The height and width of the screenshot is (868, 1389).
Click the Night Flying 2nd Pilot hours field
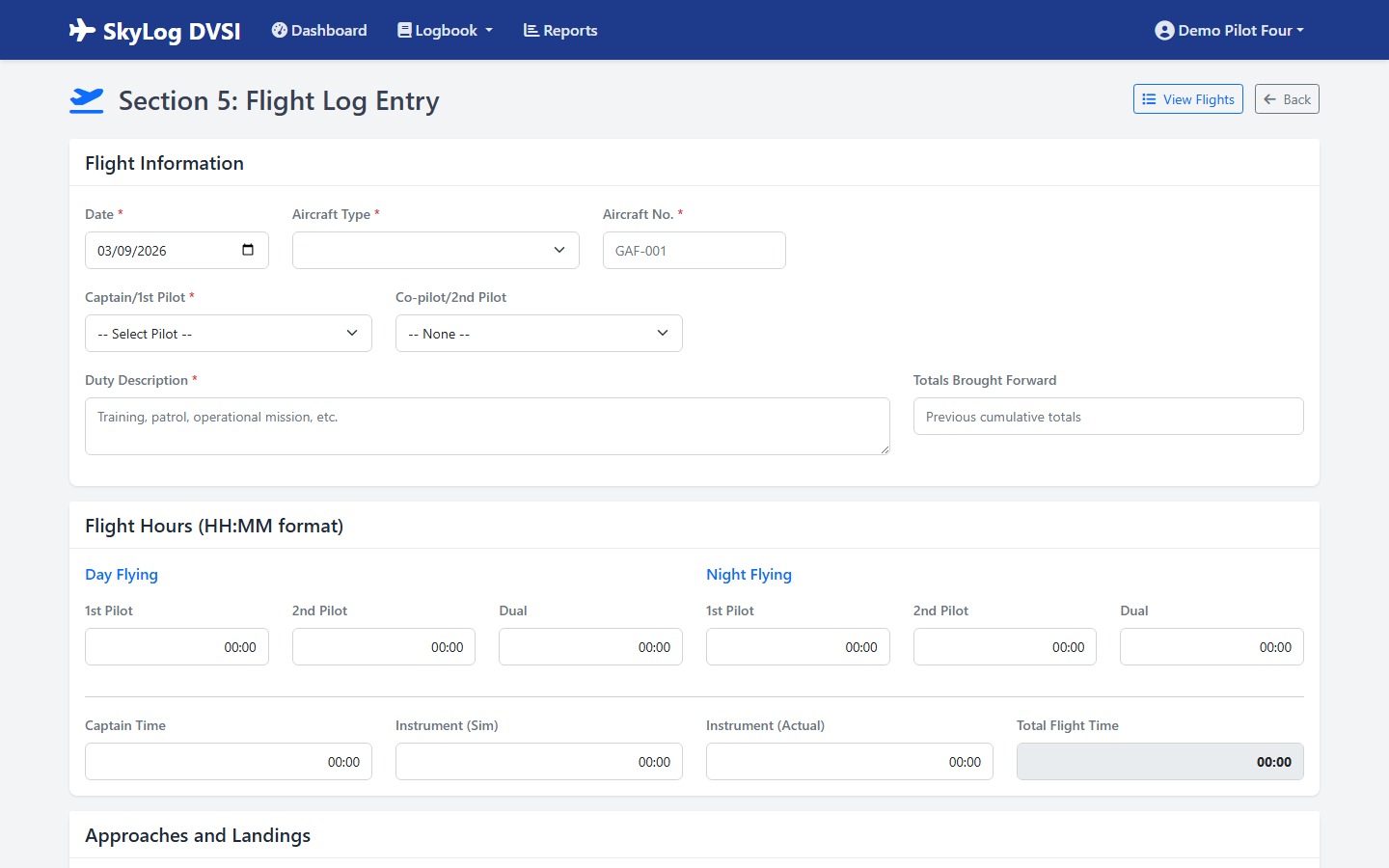coord(1005,647)
